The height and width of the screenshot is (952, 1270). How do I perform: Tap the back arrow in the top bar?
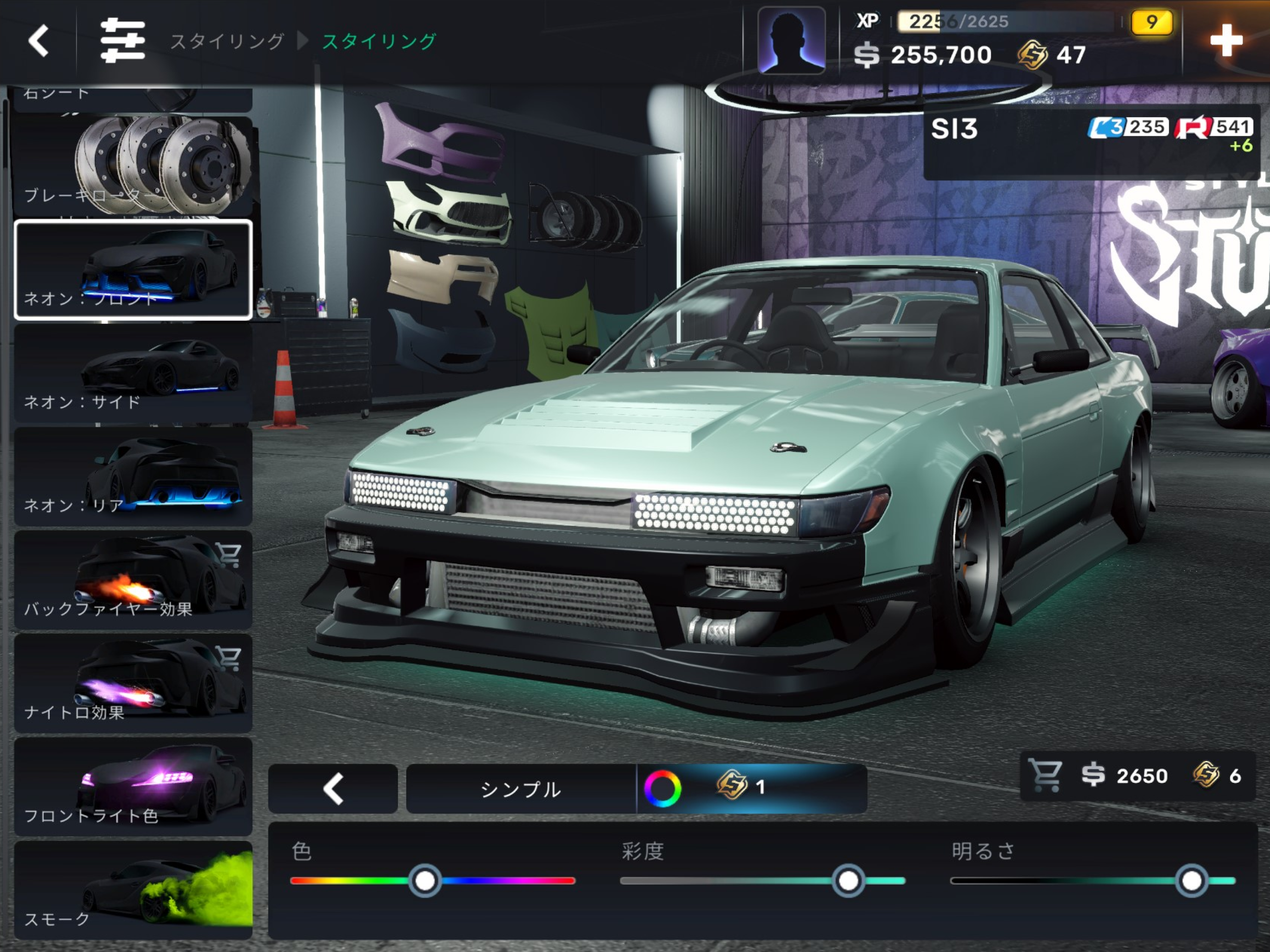point(38,41)
